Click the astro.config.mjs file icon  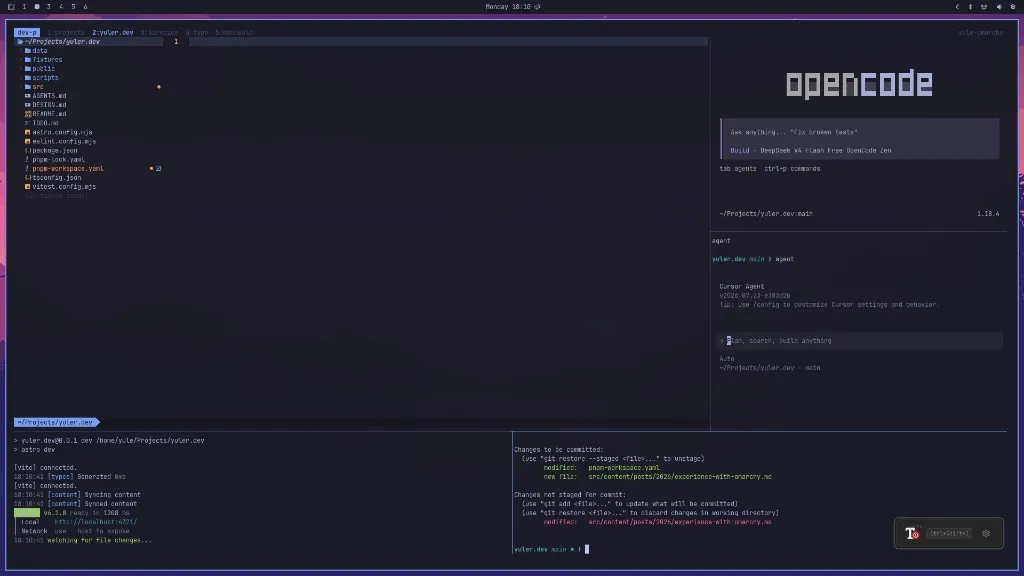(27, 132)
